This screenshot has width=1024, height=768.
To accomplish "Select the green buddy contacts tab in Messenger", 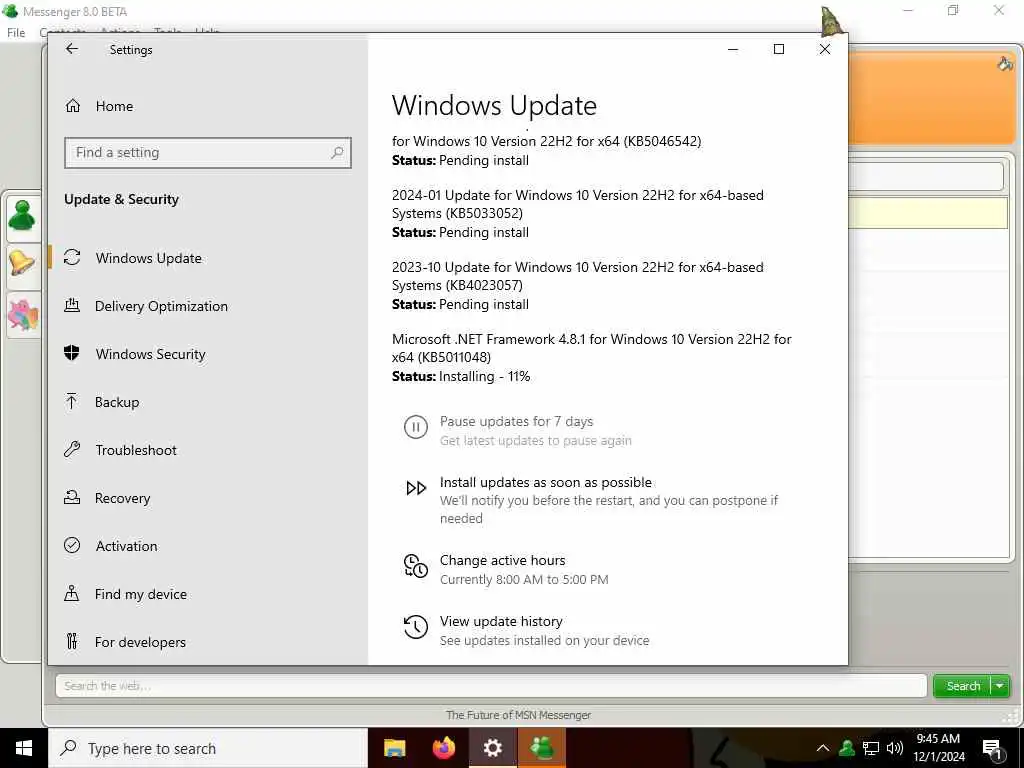I will pos(22,216).
